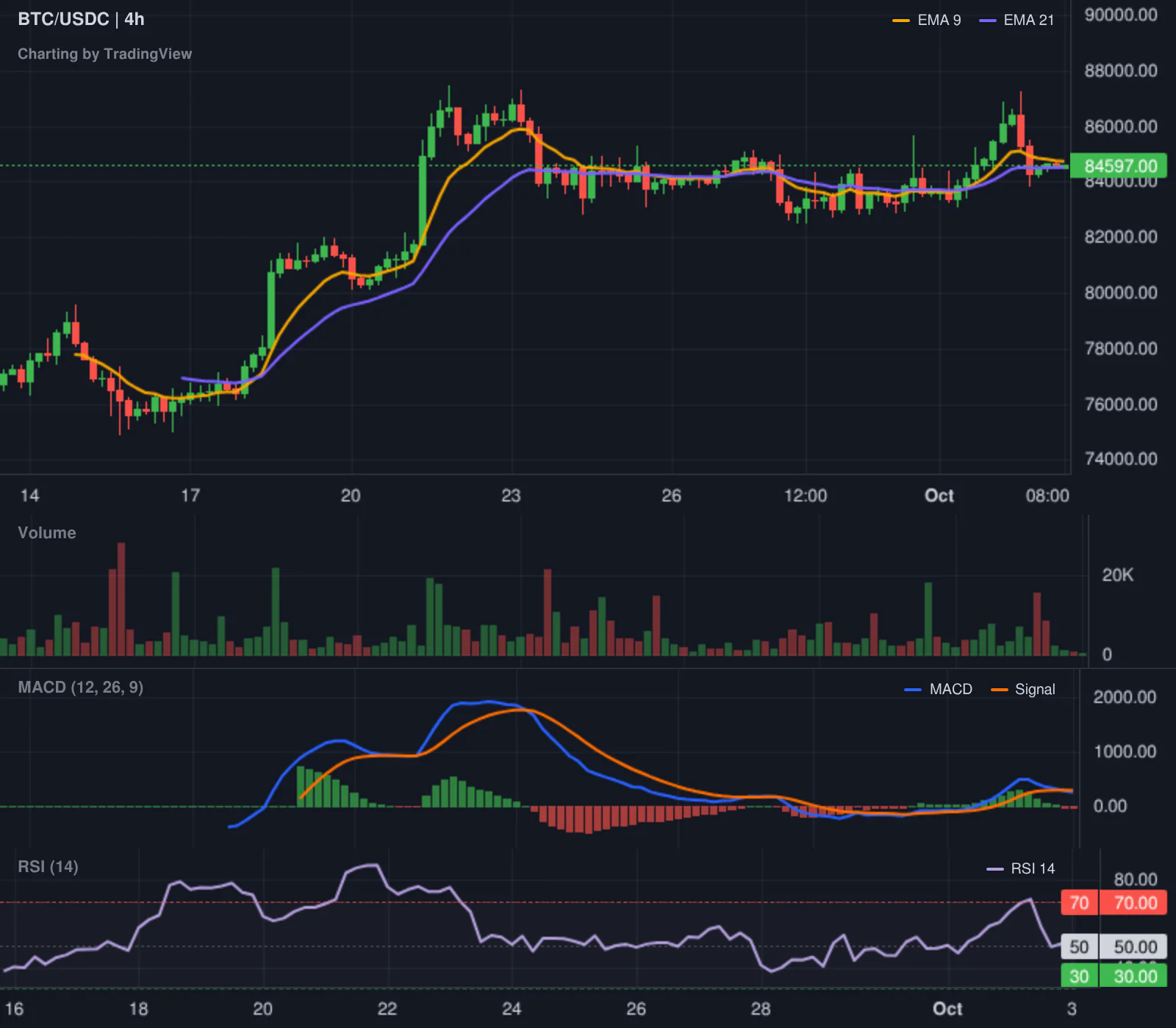The height and width of the screenshot is (1028, 1176).
Task: Click the 76000.00 price axis label
Action: point(1121,404)
